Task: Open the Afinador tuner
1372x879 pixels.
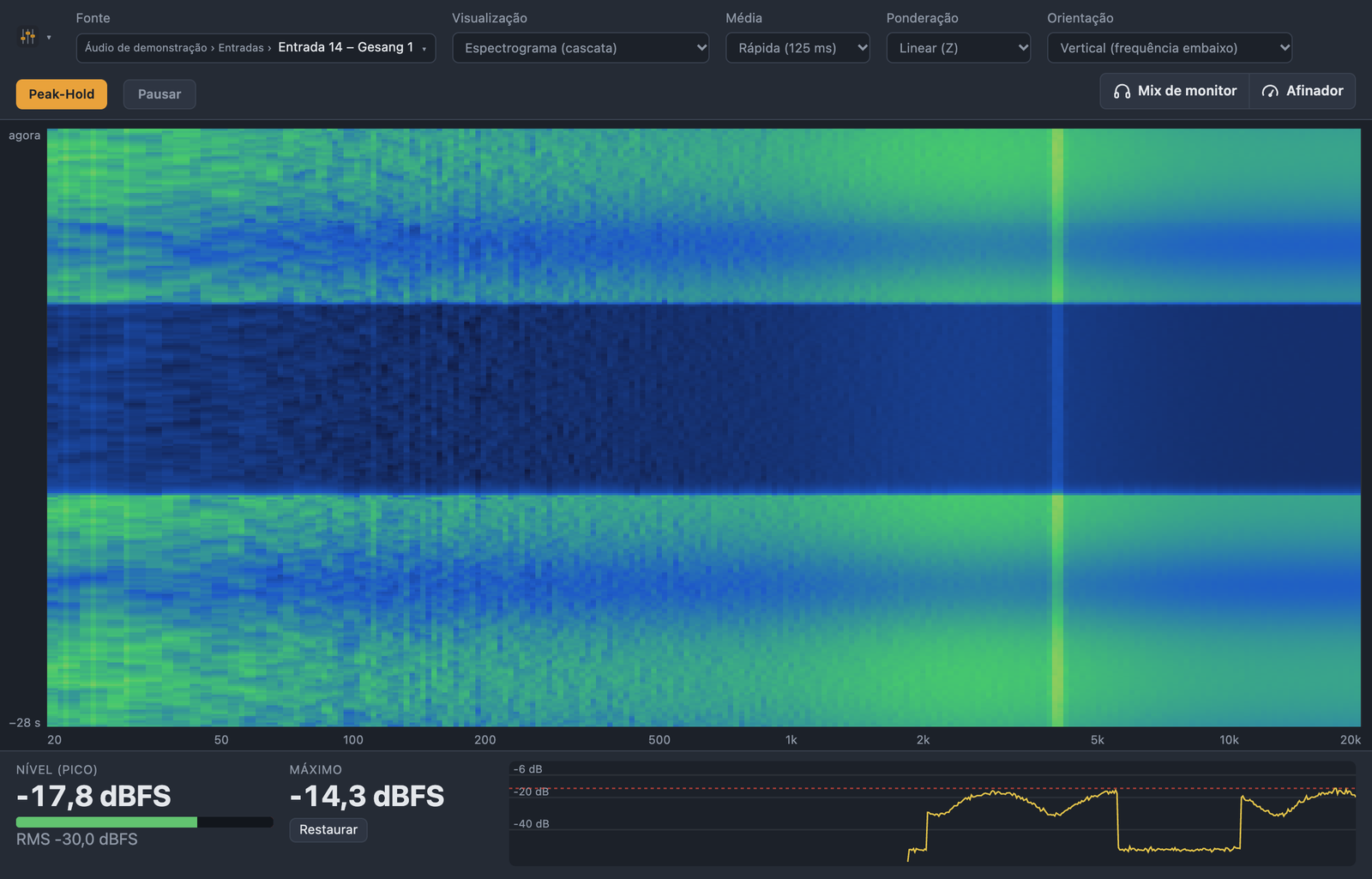Action: [1303, 91]
